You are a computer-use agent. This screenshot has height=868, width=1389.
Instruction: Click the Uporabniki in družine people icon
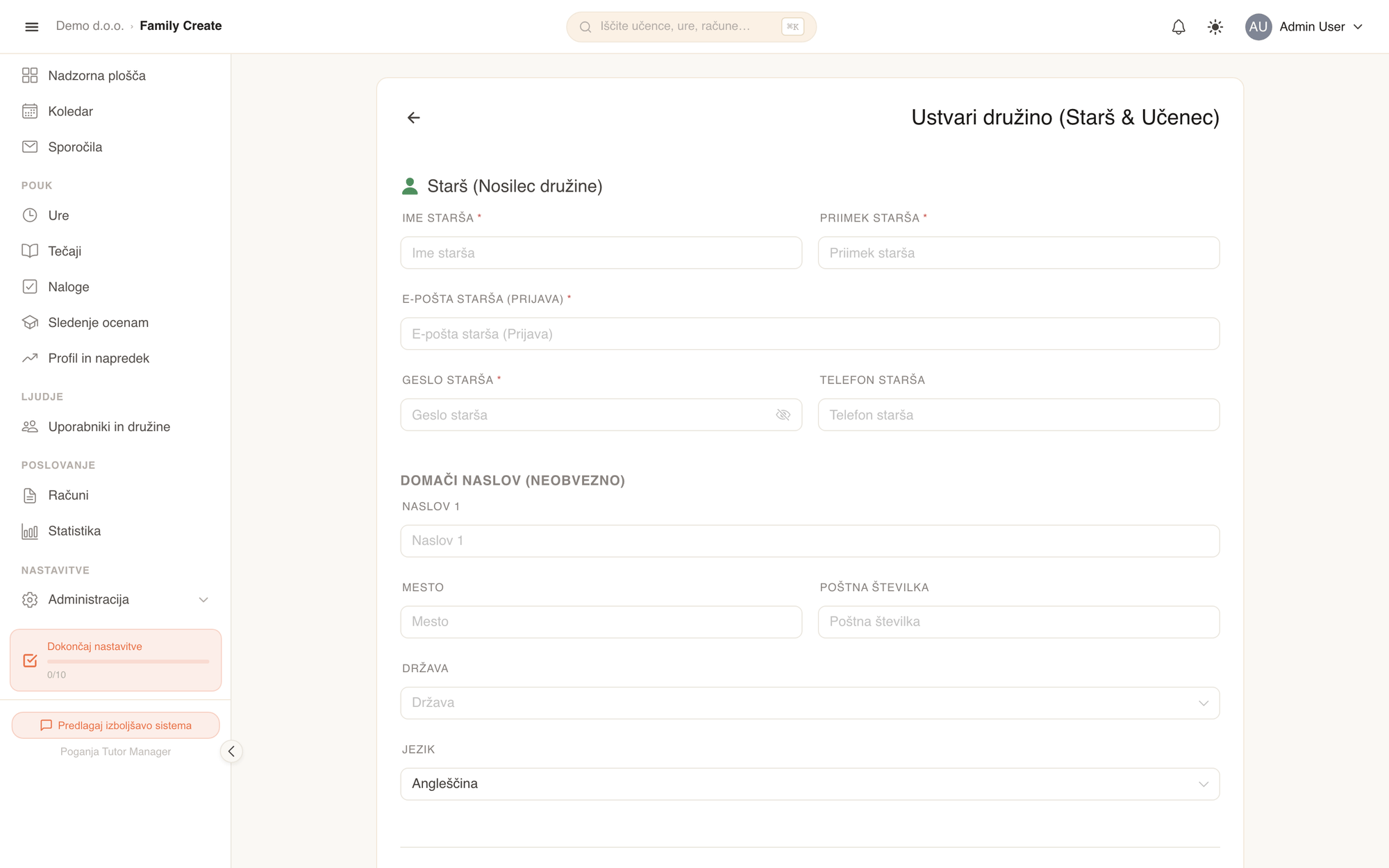(x=30, y=426)
